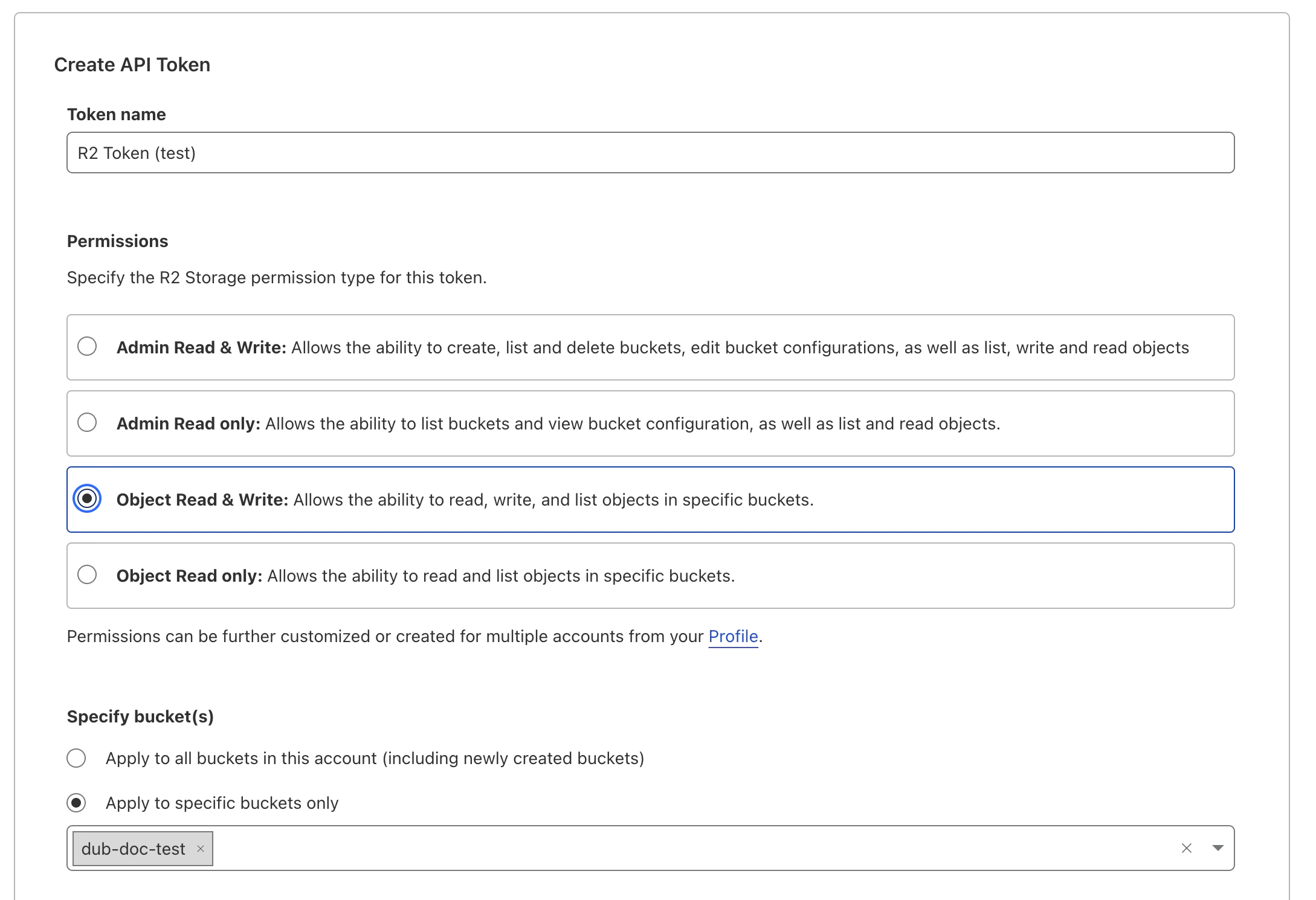This screenshot has height=900, width=1316.
Task: Click the dub-doc-test bucket chip
Action: (x=133, y=848)
